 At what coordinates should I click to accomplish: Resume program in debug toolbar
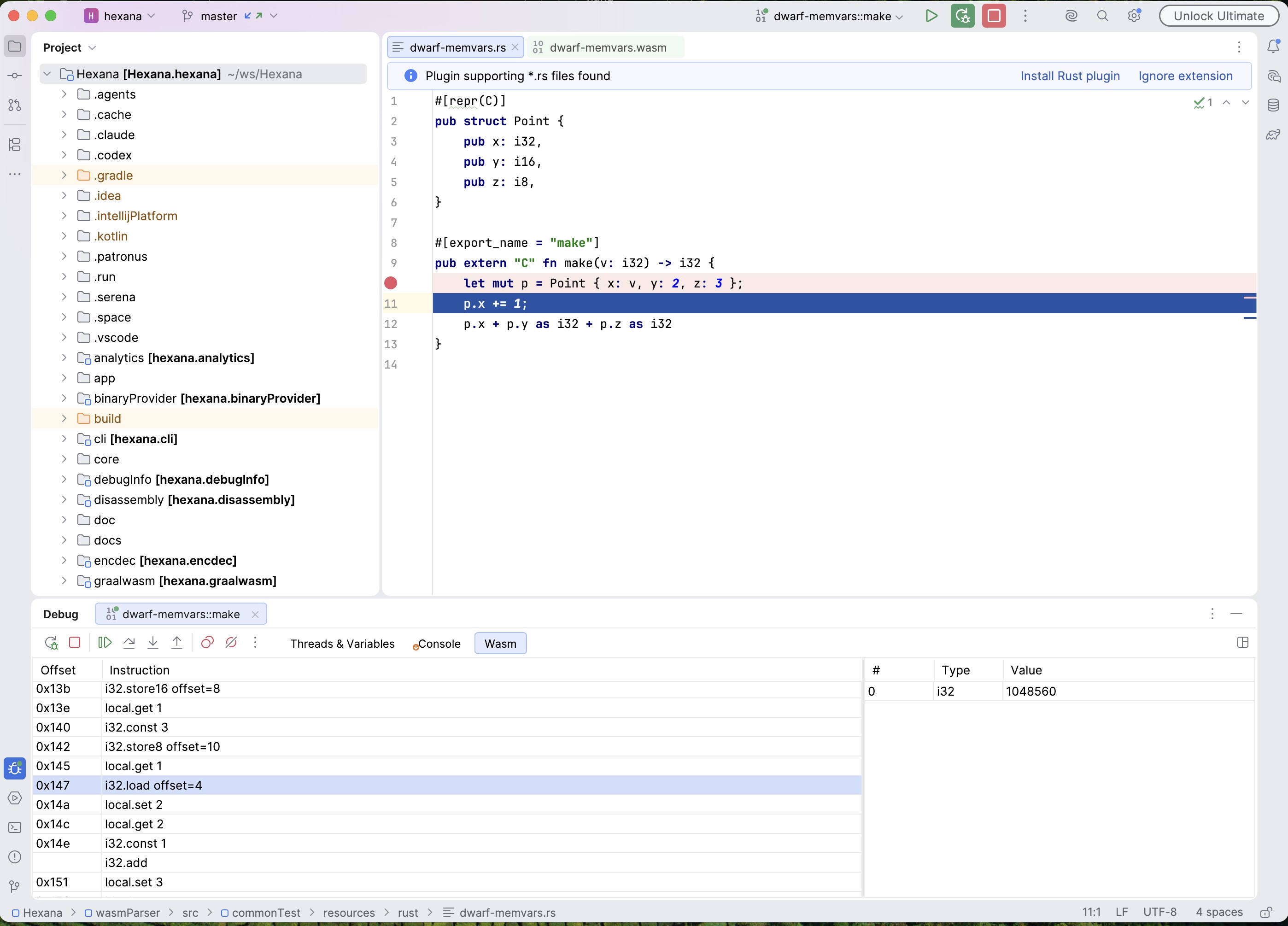tap(105, 643)
